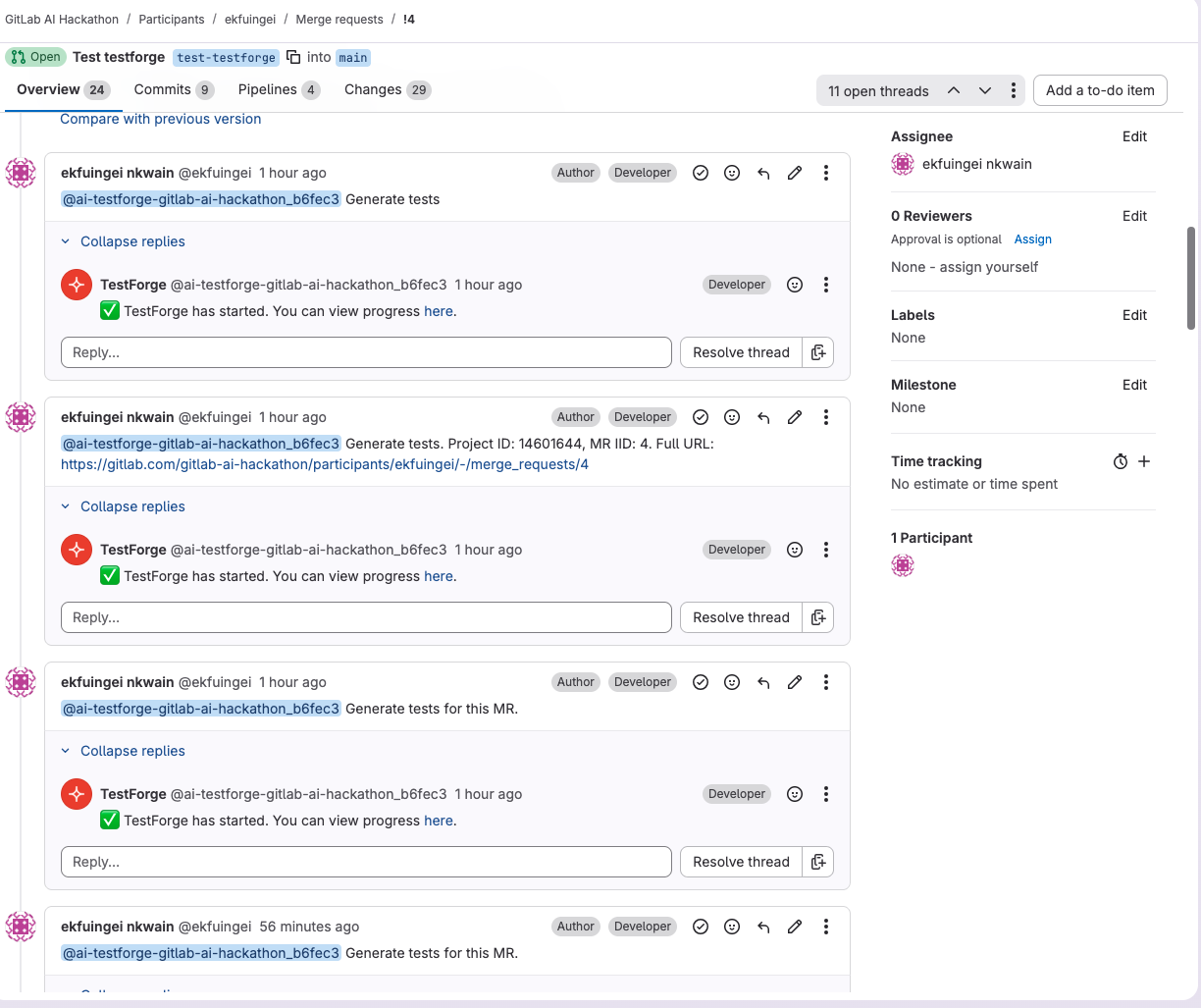Click Reply field in first thread
This screenshot has width=1201, height=1008.
366,352
